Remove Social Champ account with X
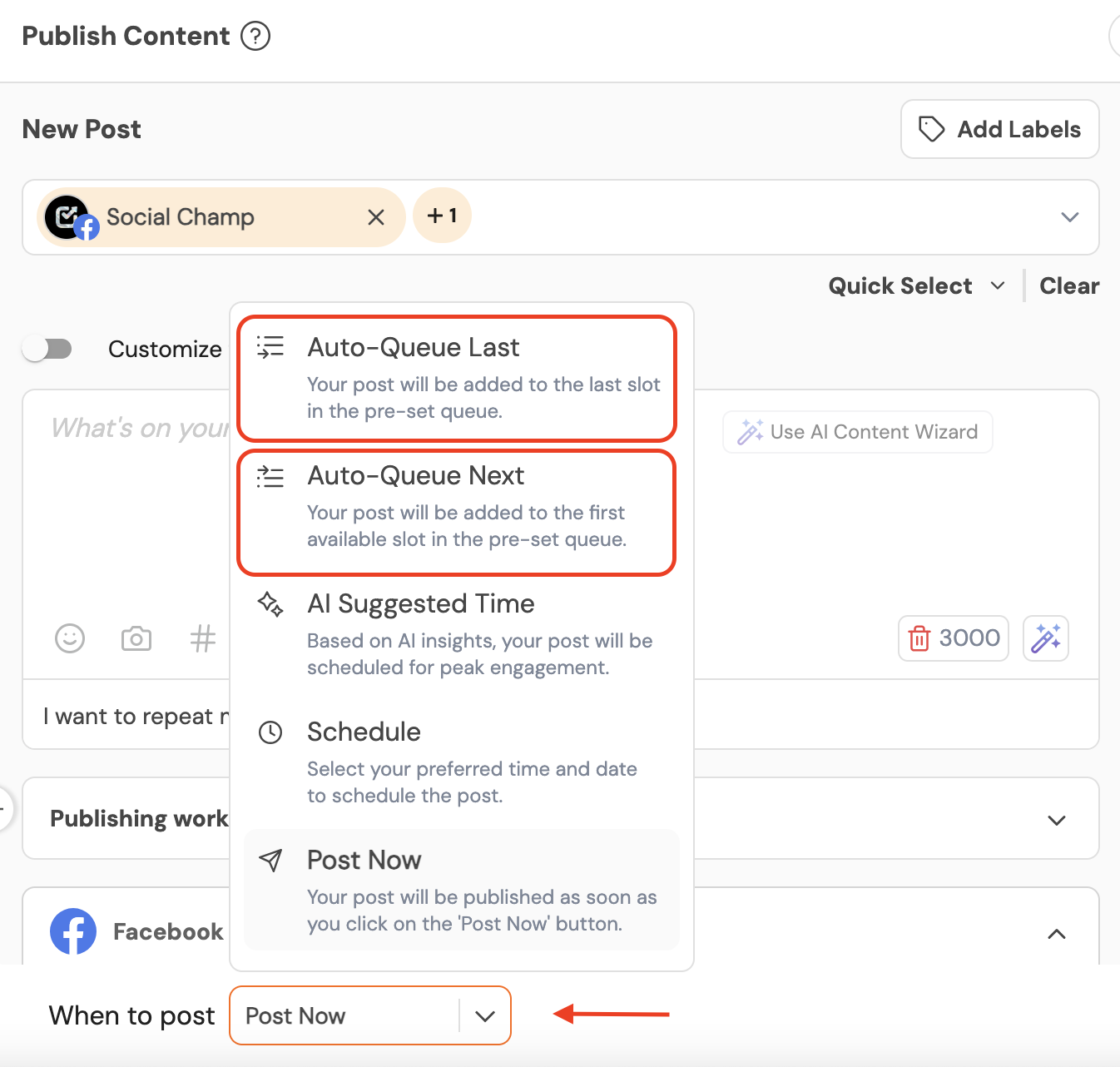This screenshot has width=1120, height=1067. pos(376,217)
